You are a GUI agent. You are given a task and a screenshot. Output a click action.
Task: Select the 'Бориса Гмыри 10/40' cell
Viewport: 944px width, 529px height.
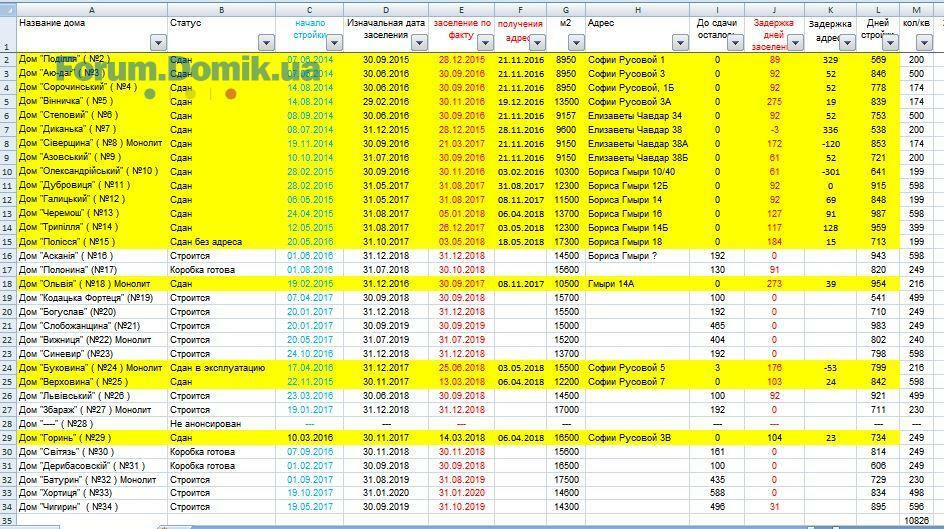pyautogui.click(x=638, y=172)
